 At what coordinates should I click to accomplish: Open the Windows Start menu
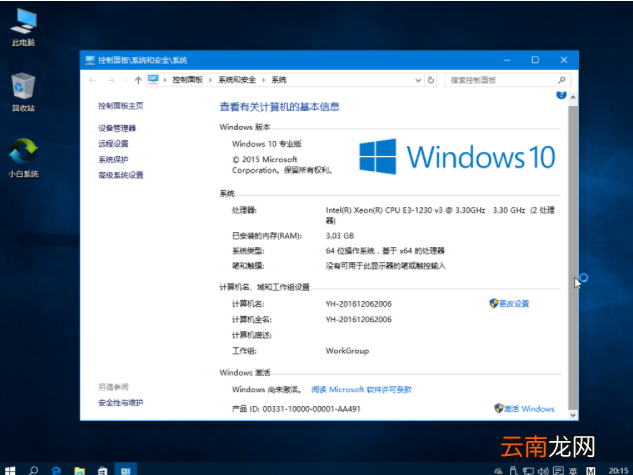10,470
